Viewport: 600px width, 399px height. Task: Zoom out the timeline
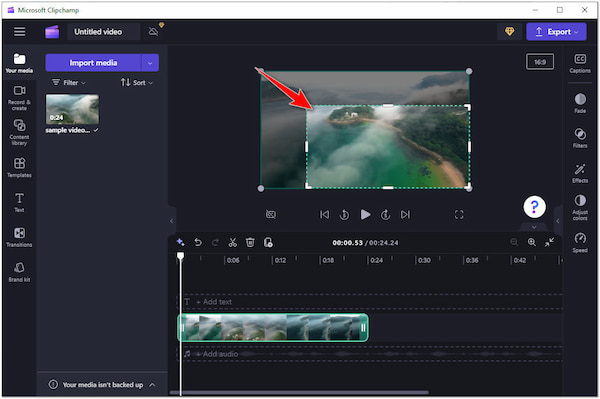pyautogui.click(x=514, y=242)
